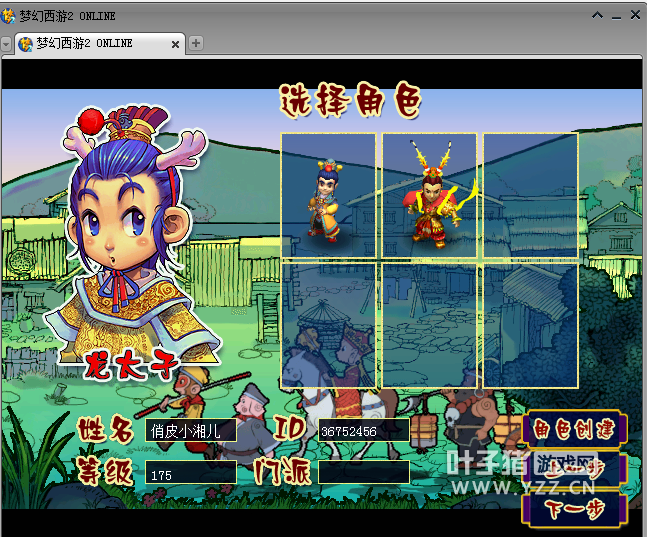Click the game icon on the tab
Screen dimensions: 647x537
pos(26,44)
